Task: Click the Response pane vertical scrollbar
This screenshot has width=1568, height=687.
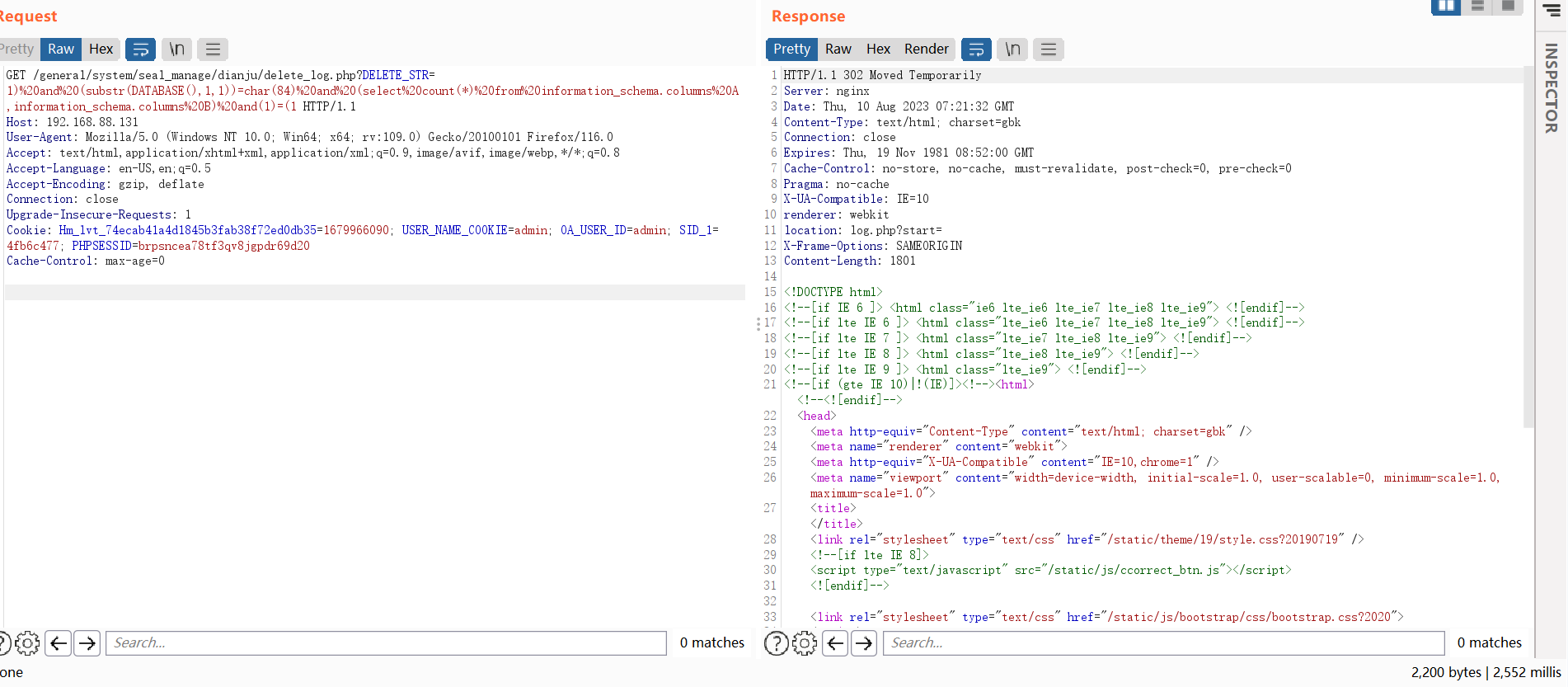Action: (1528, 247)
